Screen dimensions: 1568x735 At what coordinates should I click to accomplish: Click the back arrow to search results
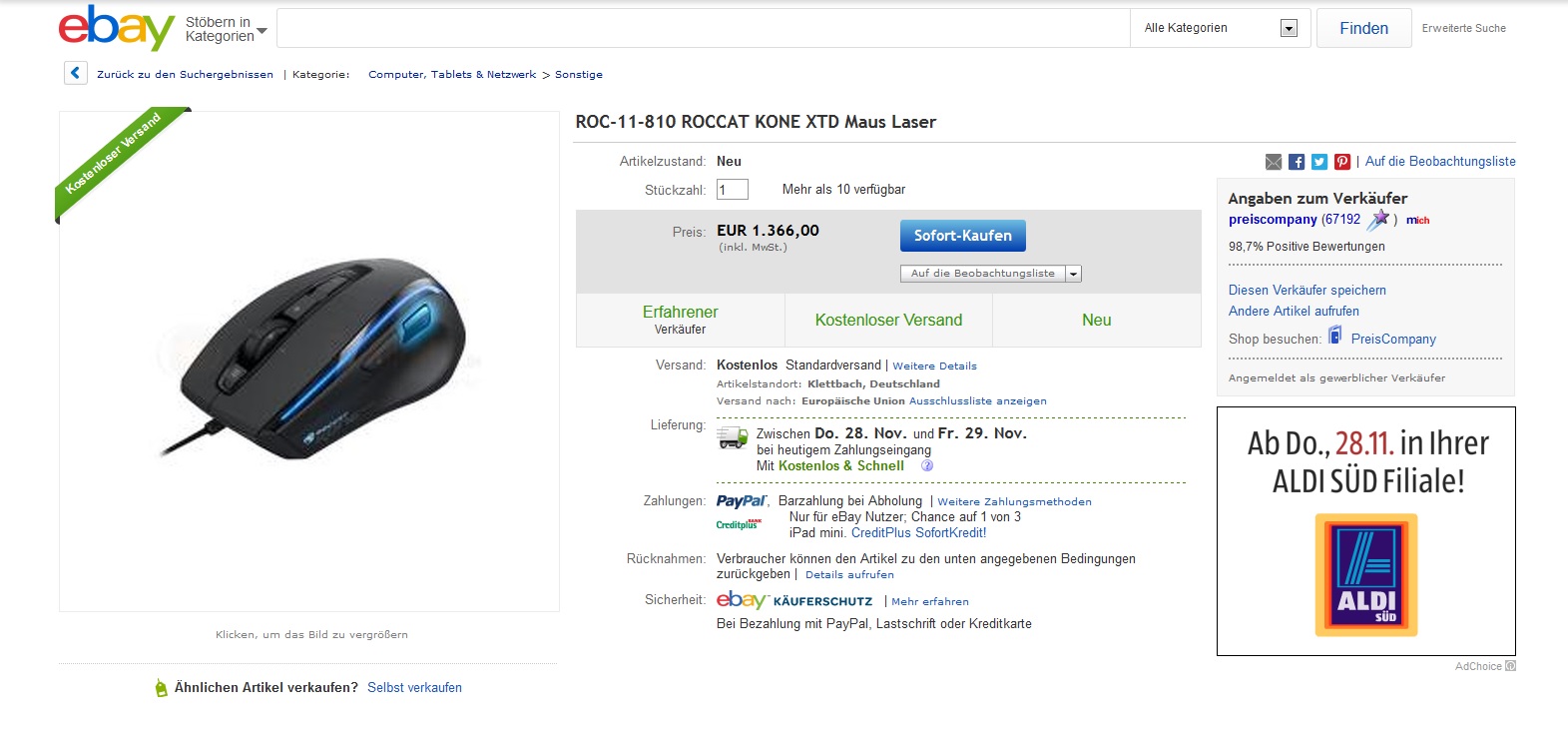click(75, 73)
